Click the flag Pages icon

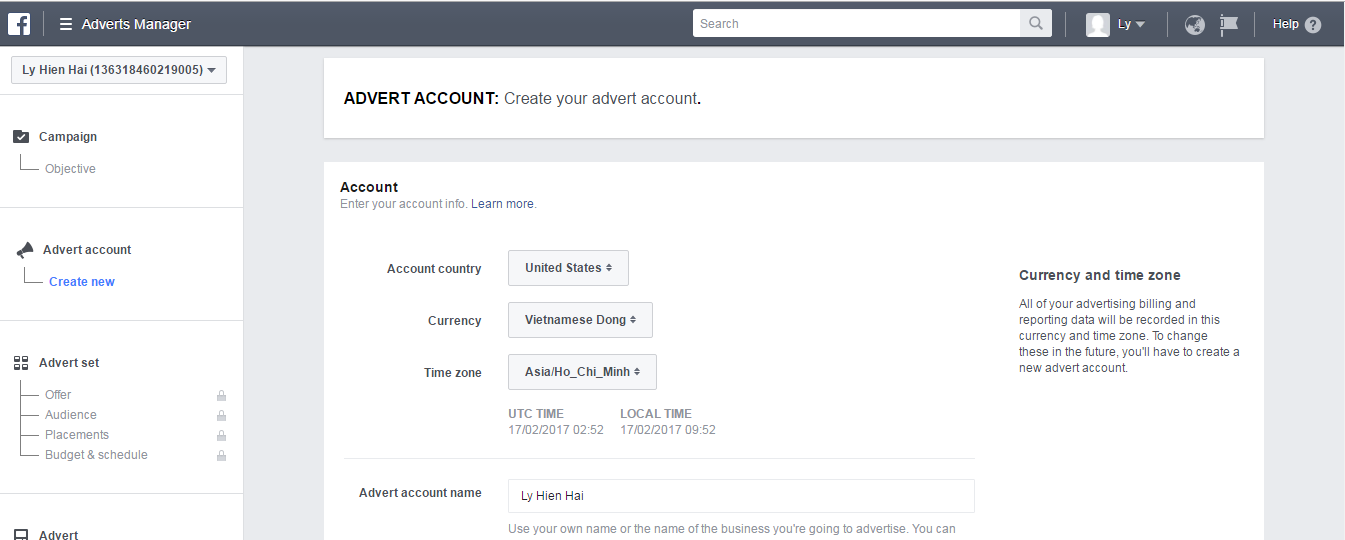click(1229, 25)
